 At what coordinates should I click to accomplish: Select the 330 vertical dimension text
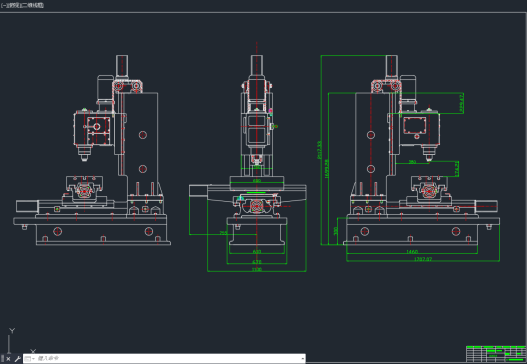click(x=335, y=231)
